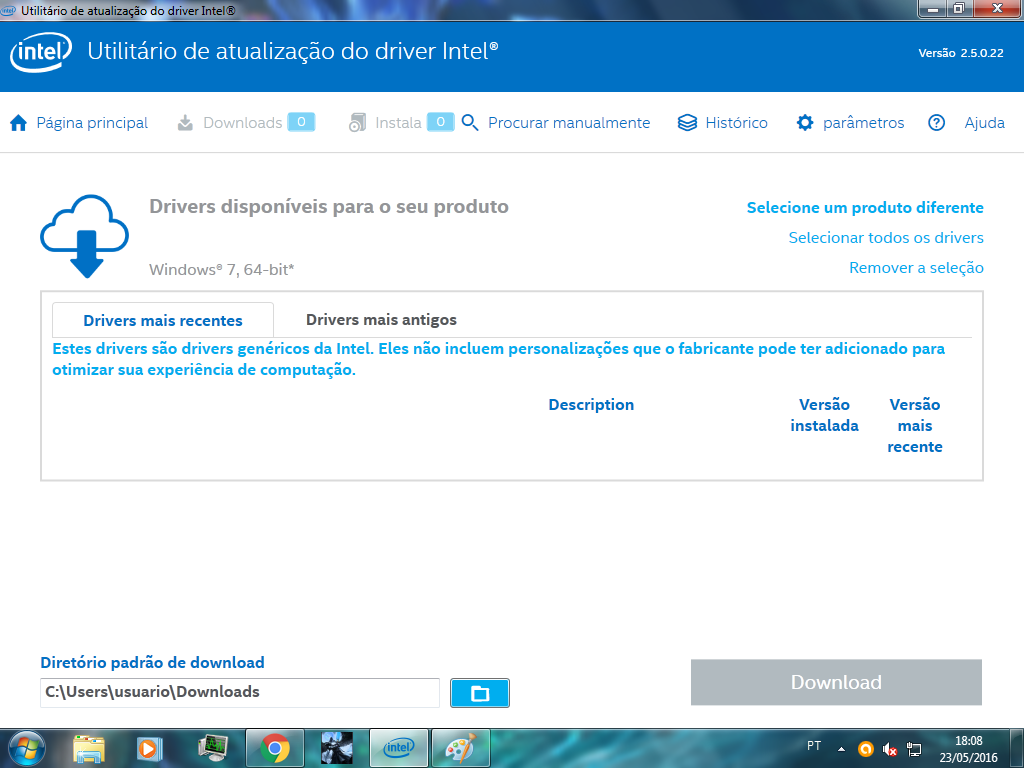Click the question mark help icon
This screenshot has width=1024, height=768.
point(936,123)
